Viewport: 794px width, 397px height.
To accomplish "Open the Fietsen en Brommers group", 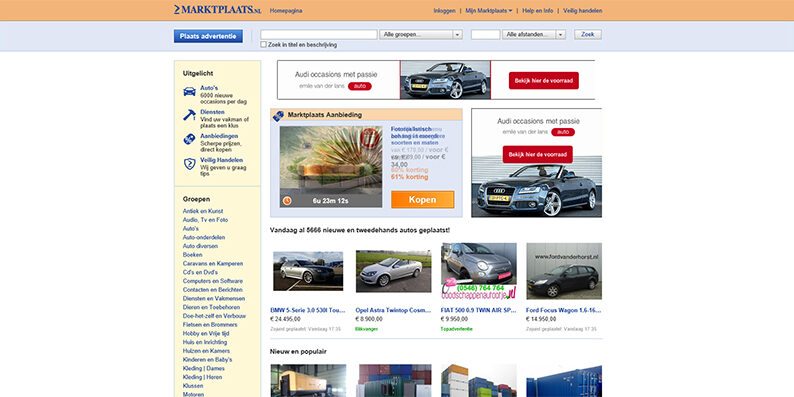I will click(x=210, y=325).
